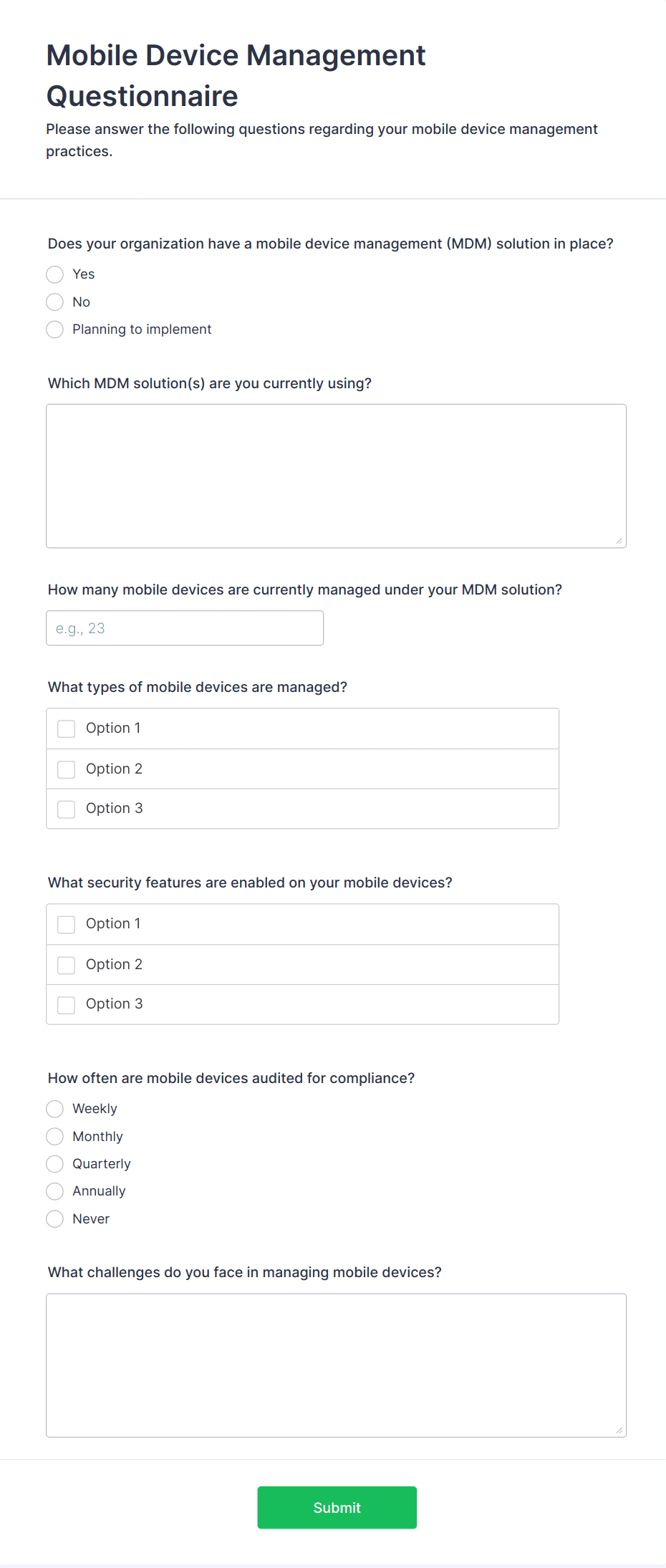Focus the number of managed devices field
The height and width of the screenshot is (1568, 666).
185,628
